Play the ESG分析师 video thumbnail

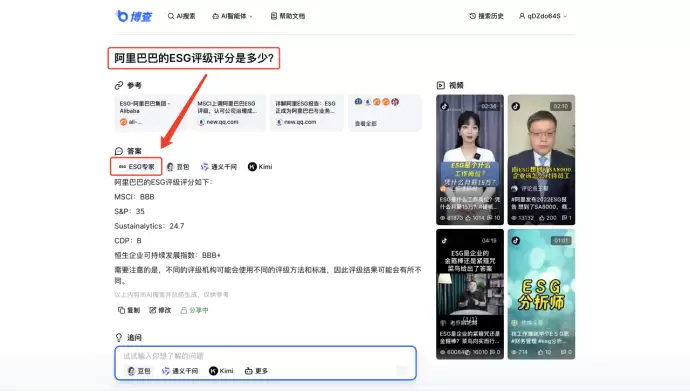click(x=541, y=294)
